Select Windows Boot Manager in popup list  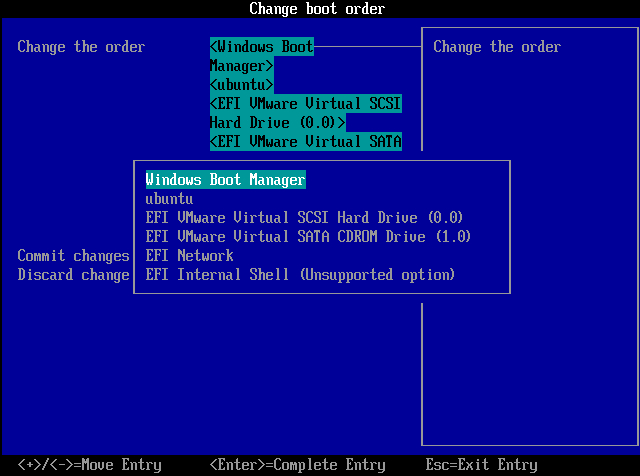point(226,180)
